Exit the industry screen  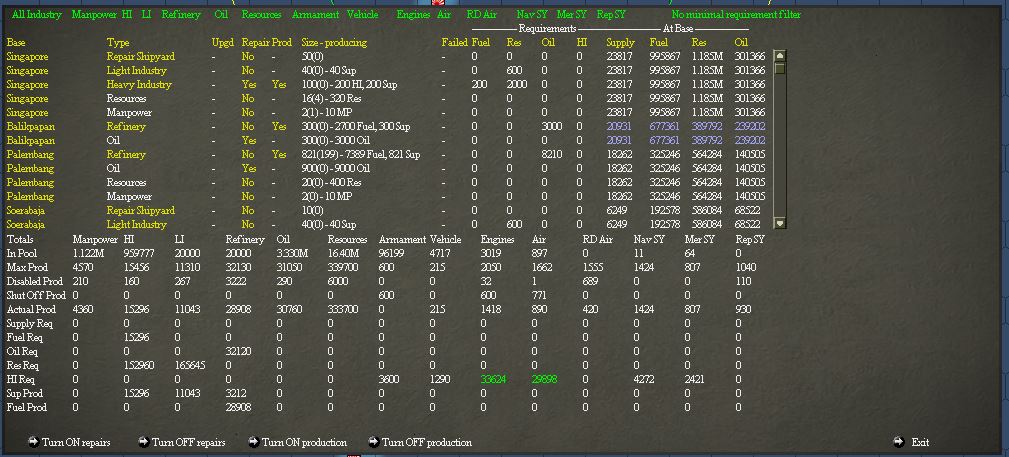tap(912, 442)
